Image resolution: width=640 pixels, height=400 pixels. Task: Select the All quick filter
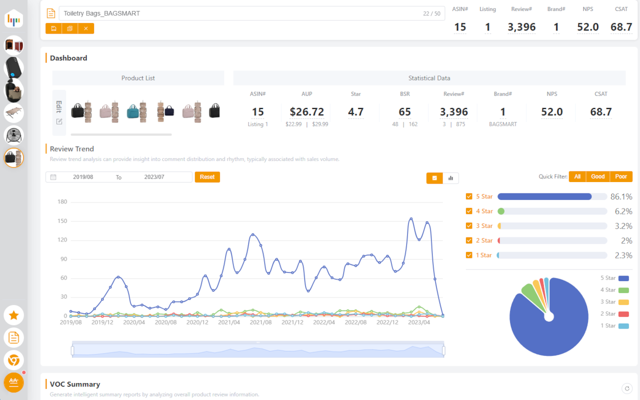pyautogui.click(x=577, y=176)
